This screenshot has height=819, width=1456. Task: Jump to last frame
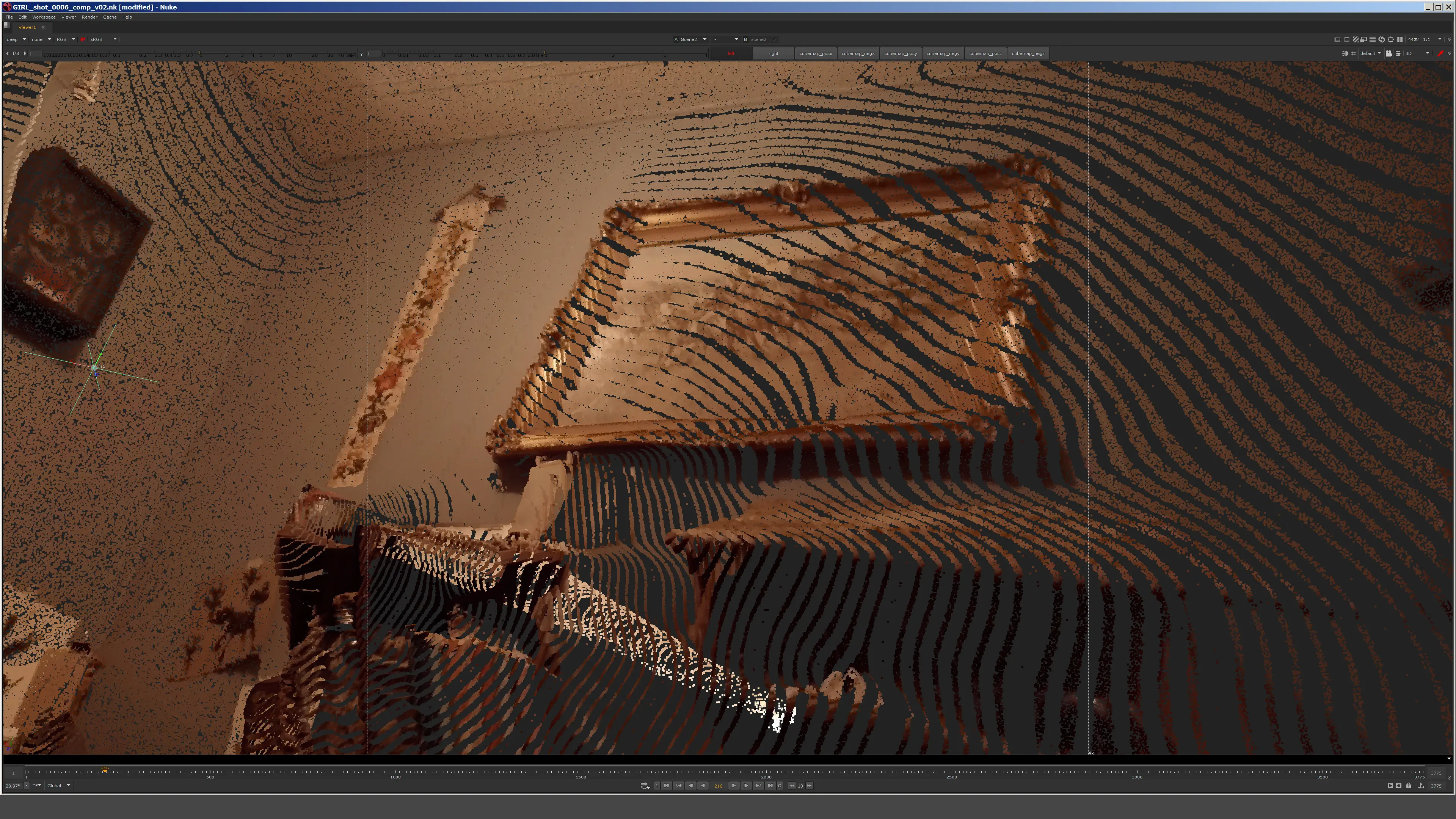pyautogui.click(x=770, y=786)
